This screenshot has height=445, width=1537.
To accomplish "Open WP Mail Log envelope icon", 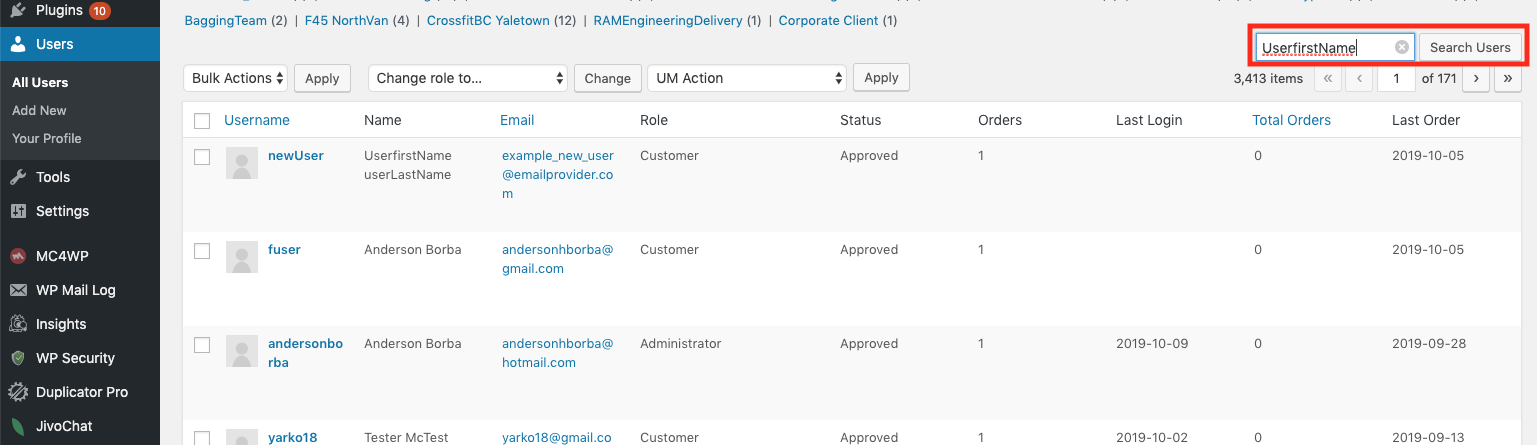I will 18,290.
